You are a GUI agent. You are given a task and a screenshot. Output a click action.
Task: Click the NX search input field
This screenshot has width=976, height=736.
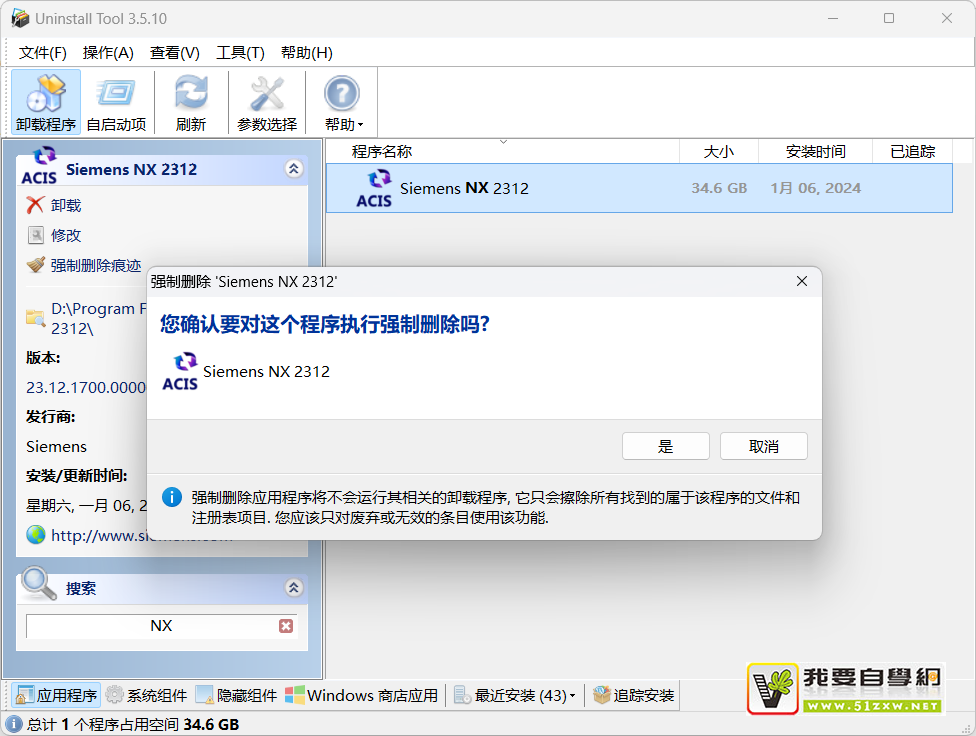[x=161, y=626]
